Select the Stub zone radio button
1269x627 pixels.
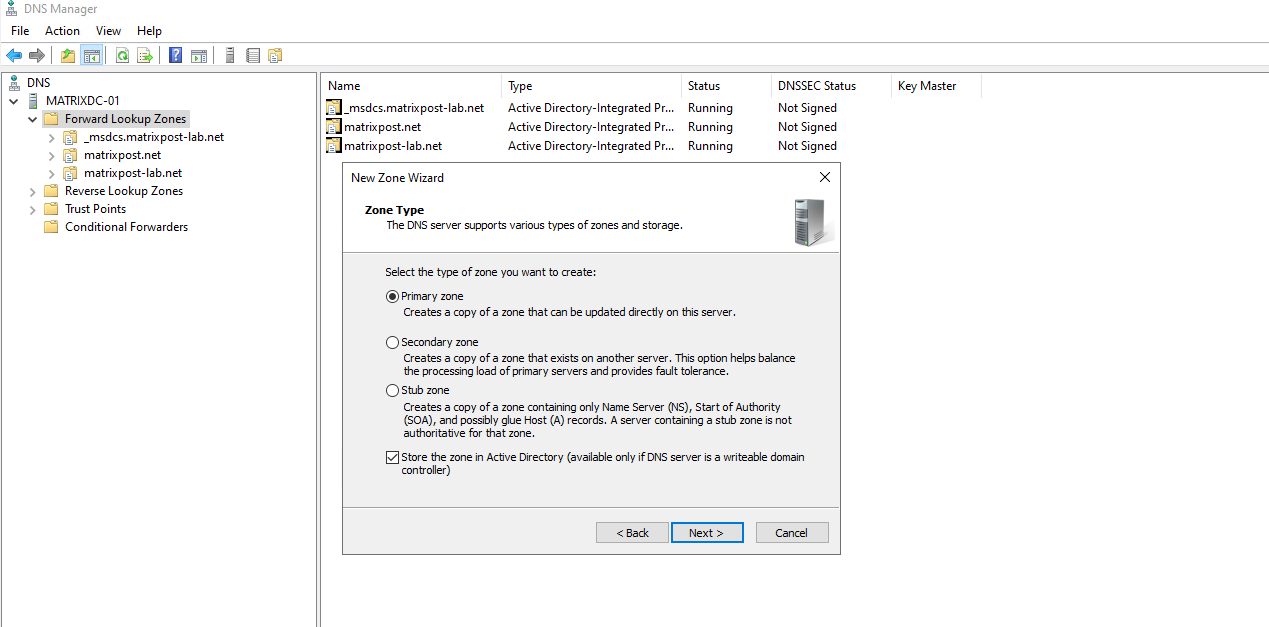pyautogui.click(x=392, y=390)
